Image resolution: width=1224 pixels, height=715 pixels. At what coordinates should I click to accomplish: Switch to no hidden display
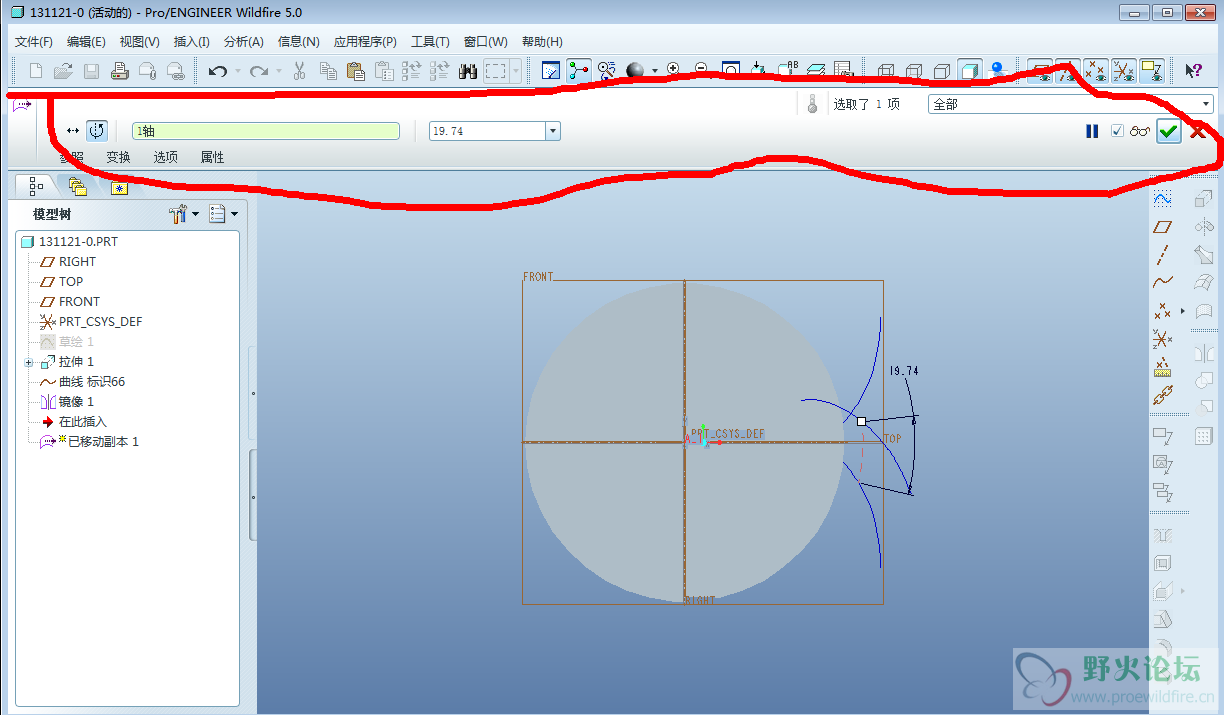[942, 71]
